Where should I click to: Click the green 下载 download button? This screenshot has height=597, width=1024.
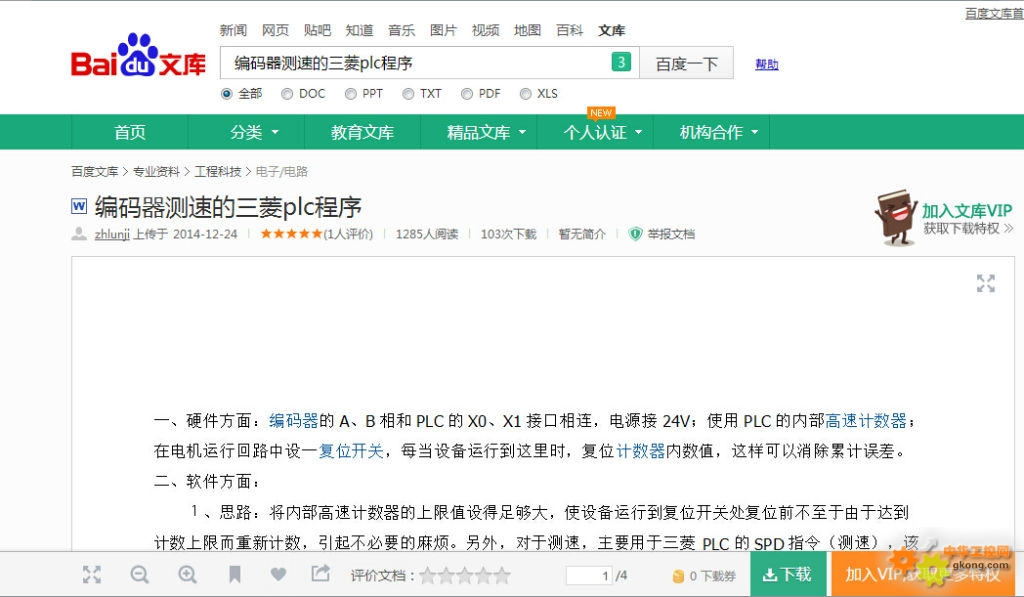788,574
